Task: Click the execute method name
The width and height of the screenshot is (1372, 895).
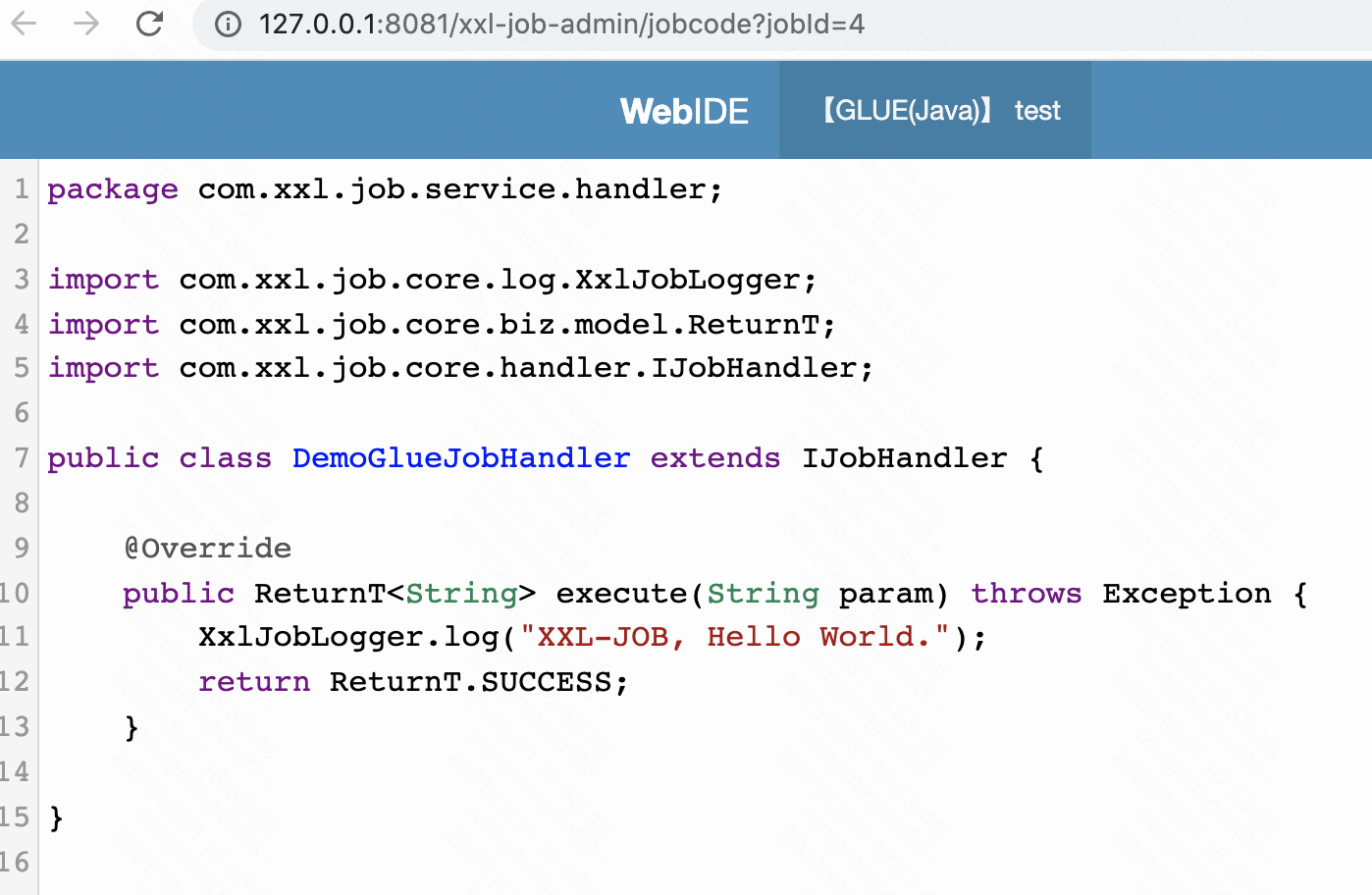Action: point(621,594)
